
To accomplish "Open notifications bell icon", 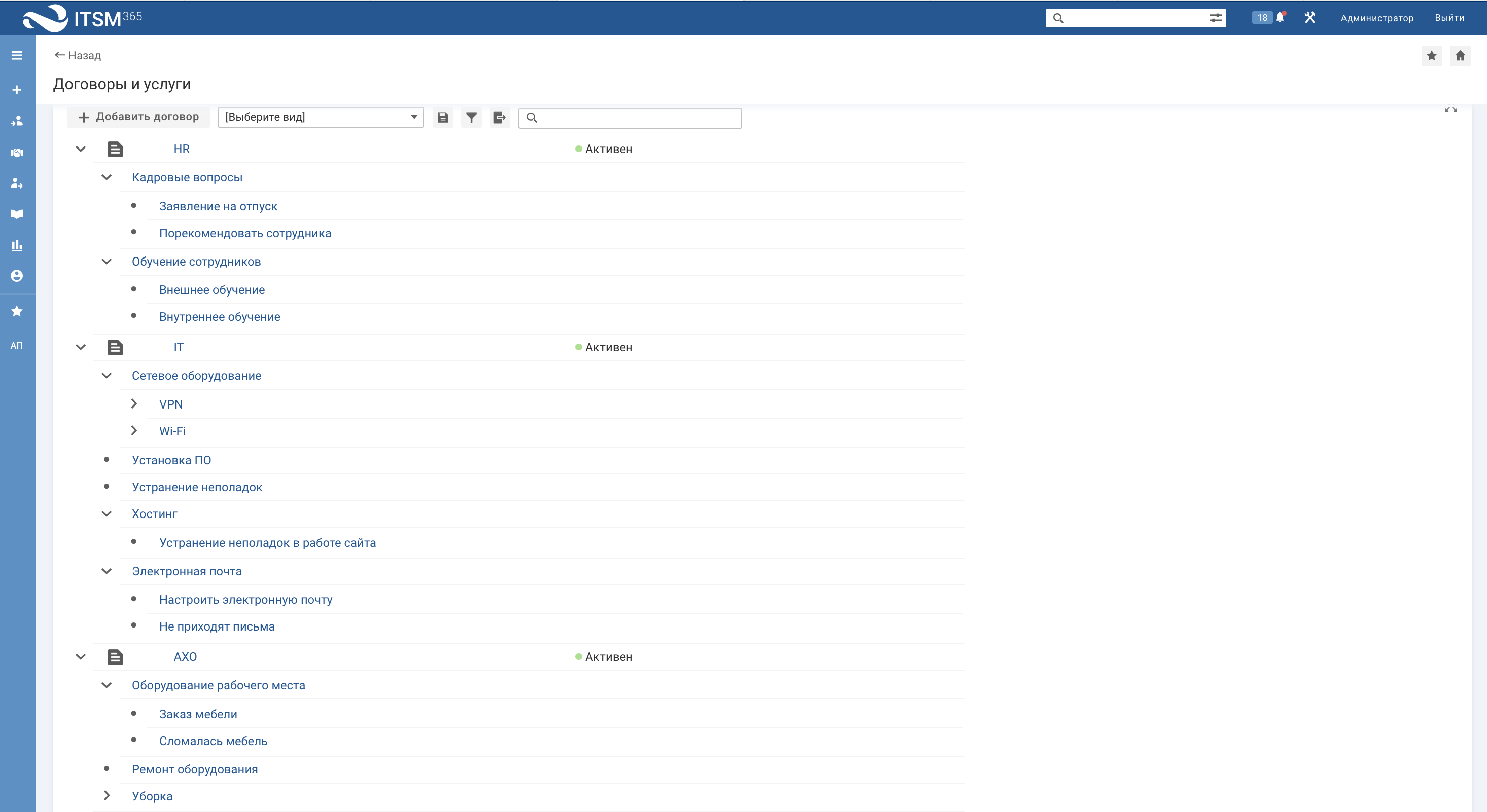I will pyautogui.click(x=1280, y=17).
